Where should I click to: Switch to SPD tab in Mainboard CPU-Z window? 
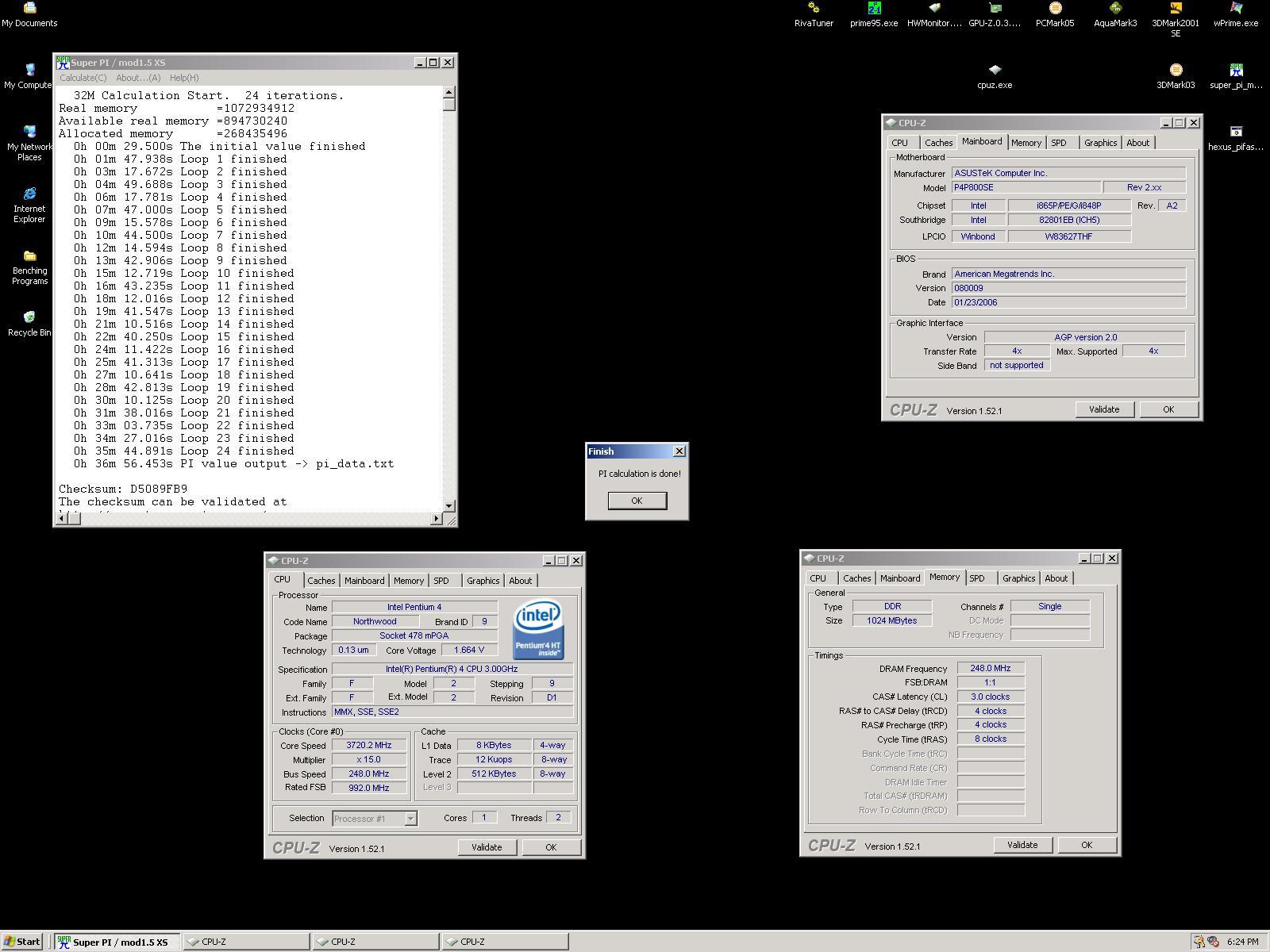point(1059,143)
